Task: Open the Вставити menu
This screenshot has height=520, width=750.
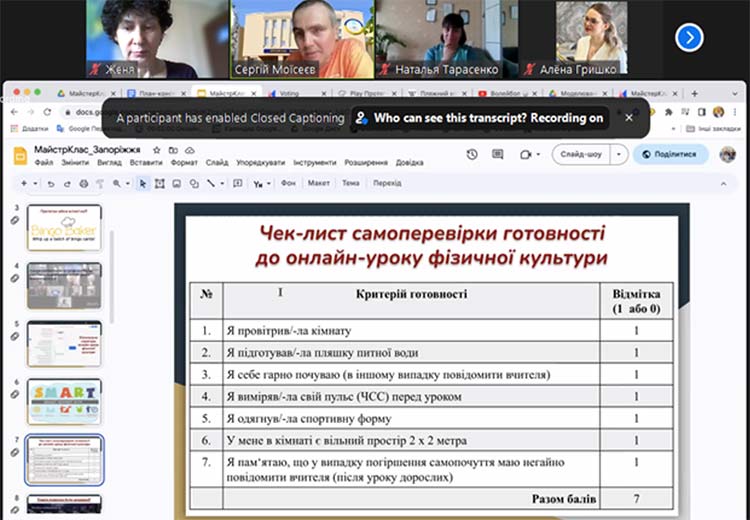Action: click(145, 162)
